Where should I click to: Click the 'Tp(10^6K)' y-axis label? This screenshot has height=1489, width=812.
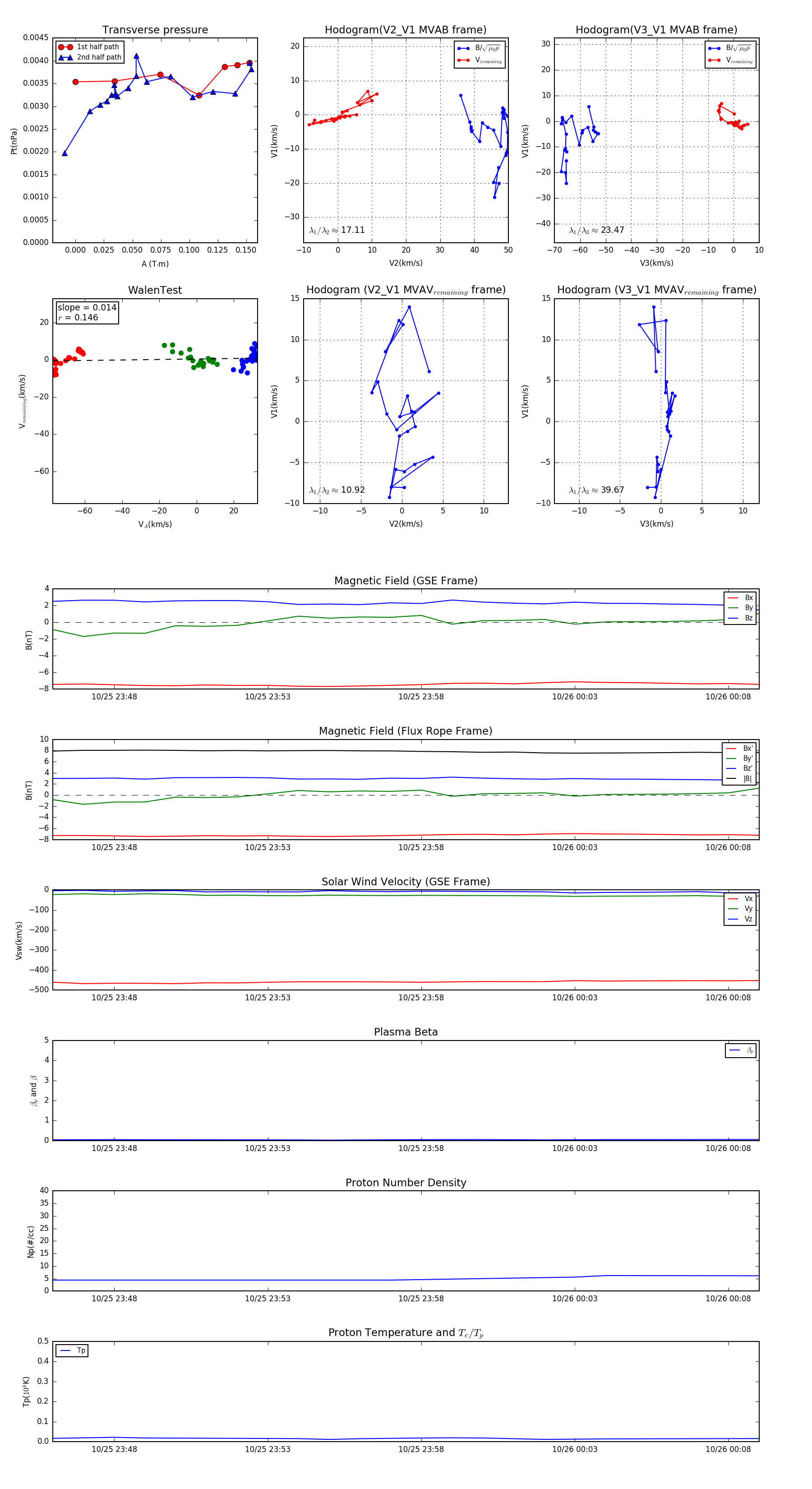tap(26, 1392)
